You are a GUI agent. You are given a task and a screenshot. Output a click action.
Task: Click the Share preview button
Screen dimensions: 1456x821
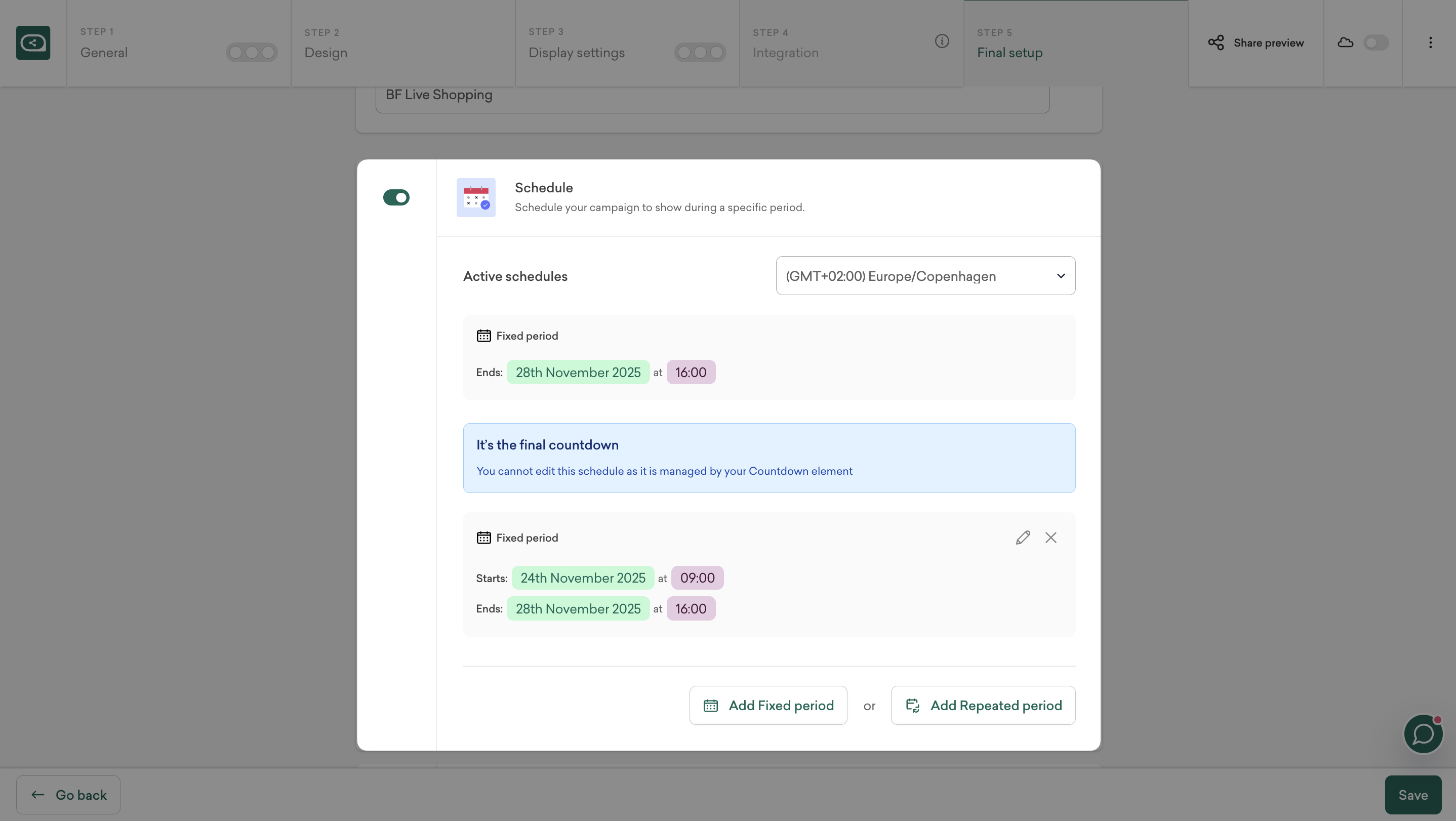[1256, 43]
